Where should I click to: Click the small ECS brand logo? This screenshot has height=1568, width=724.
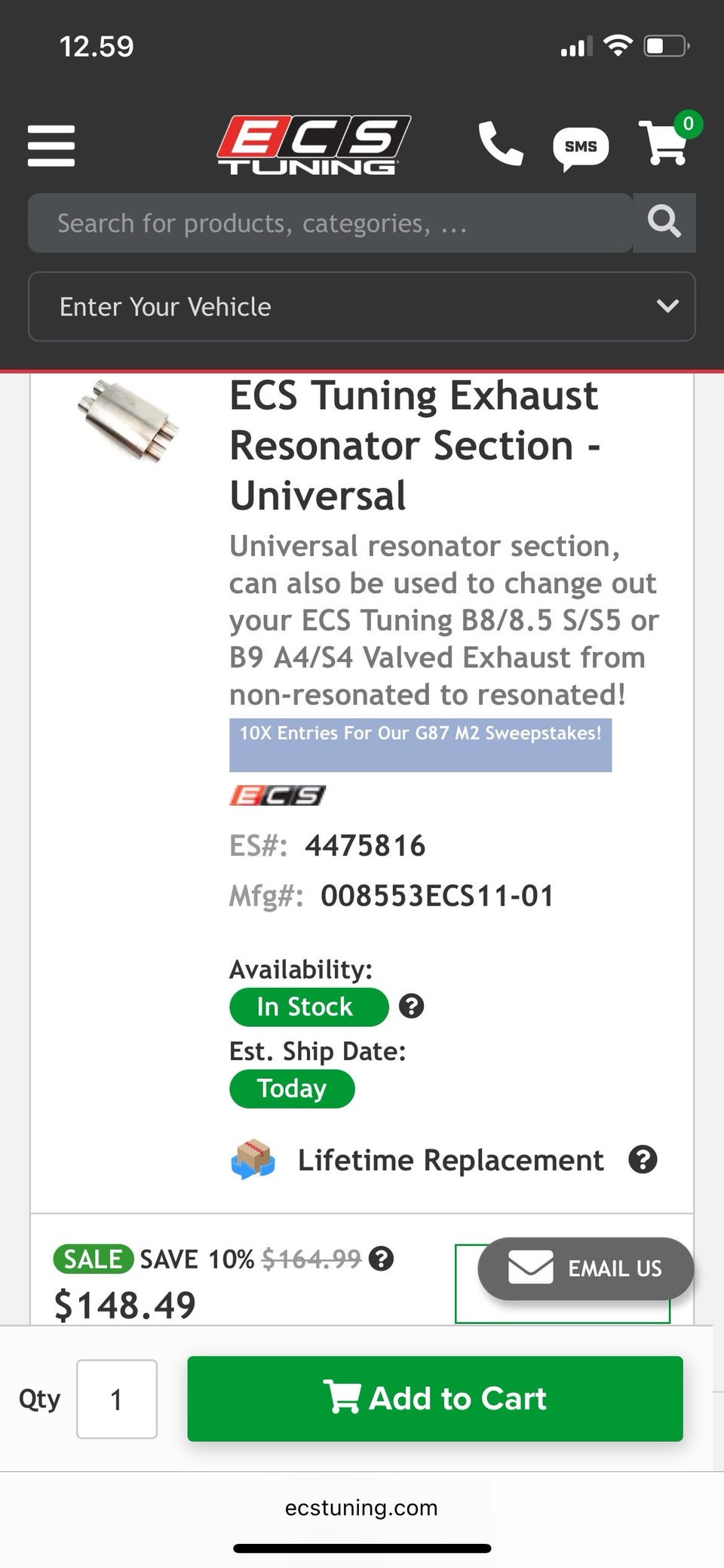[277, 795]
